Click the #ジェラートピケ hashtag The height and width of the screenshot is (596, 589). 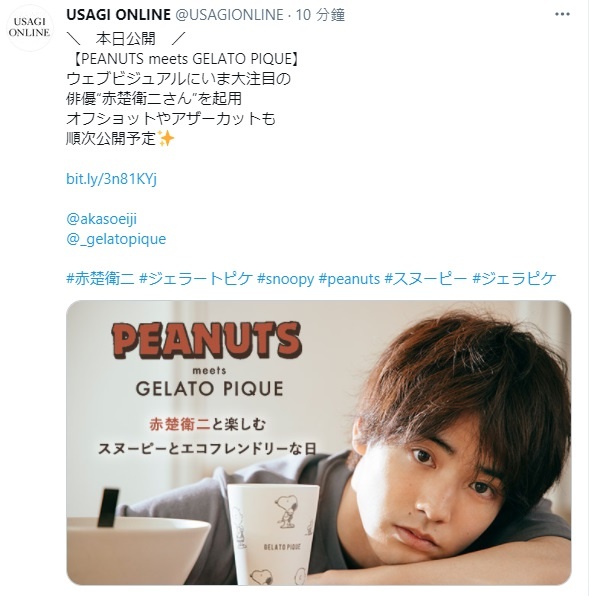[x=196, y=279]
